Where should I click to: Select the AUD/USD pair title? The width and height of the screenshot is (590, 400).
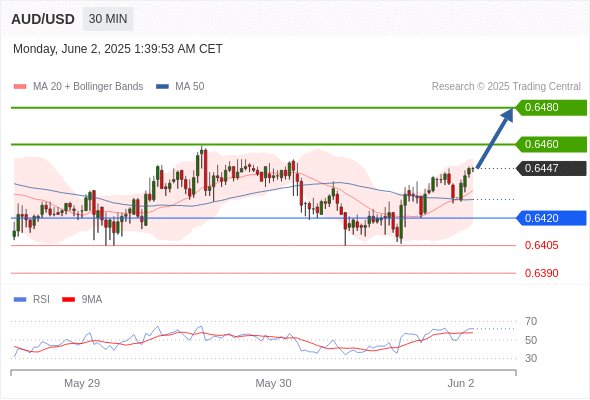tap(43, 19)
